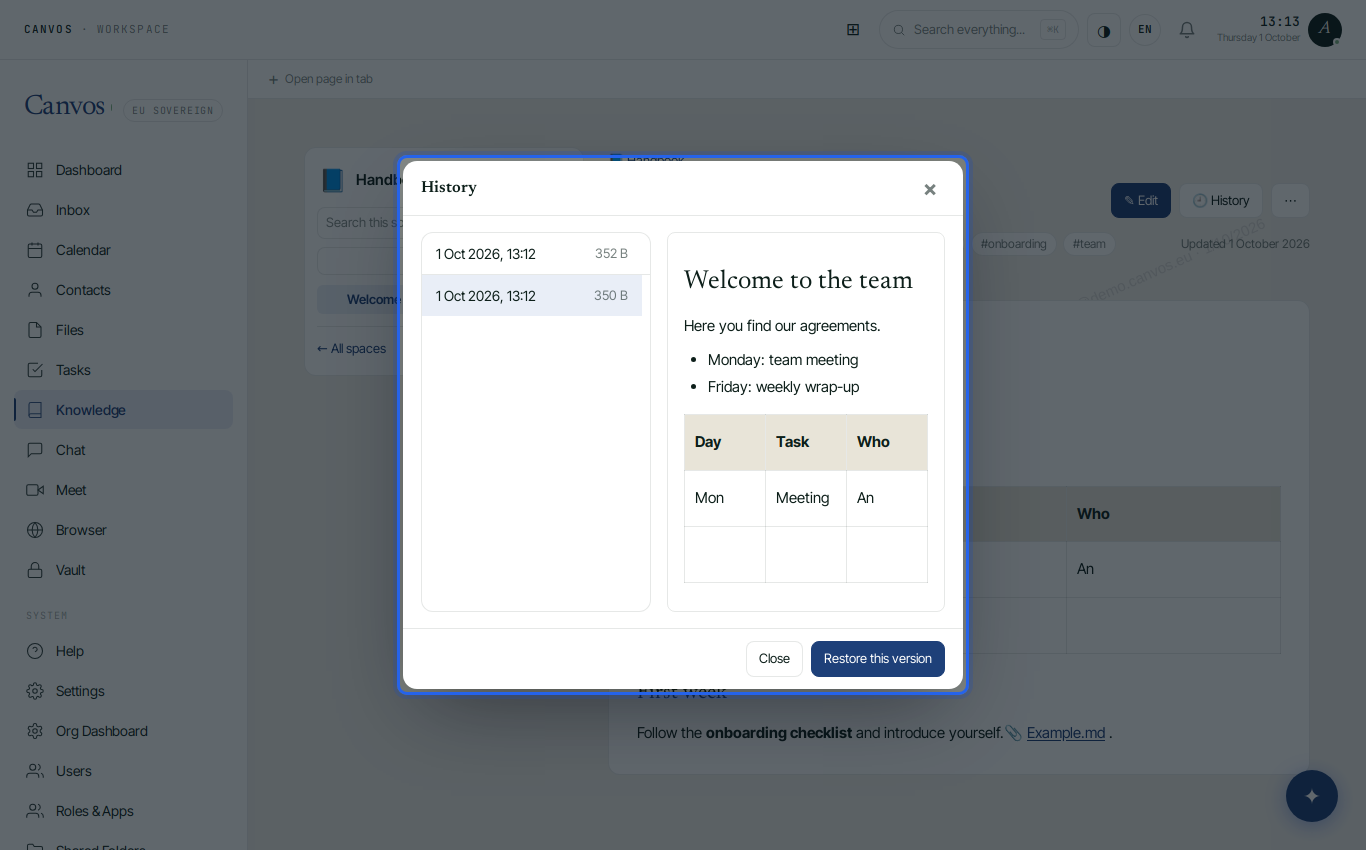Open the Tasks checkmark icon

pos(35,370)
